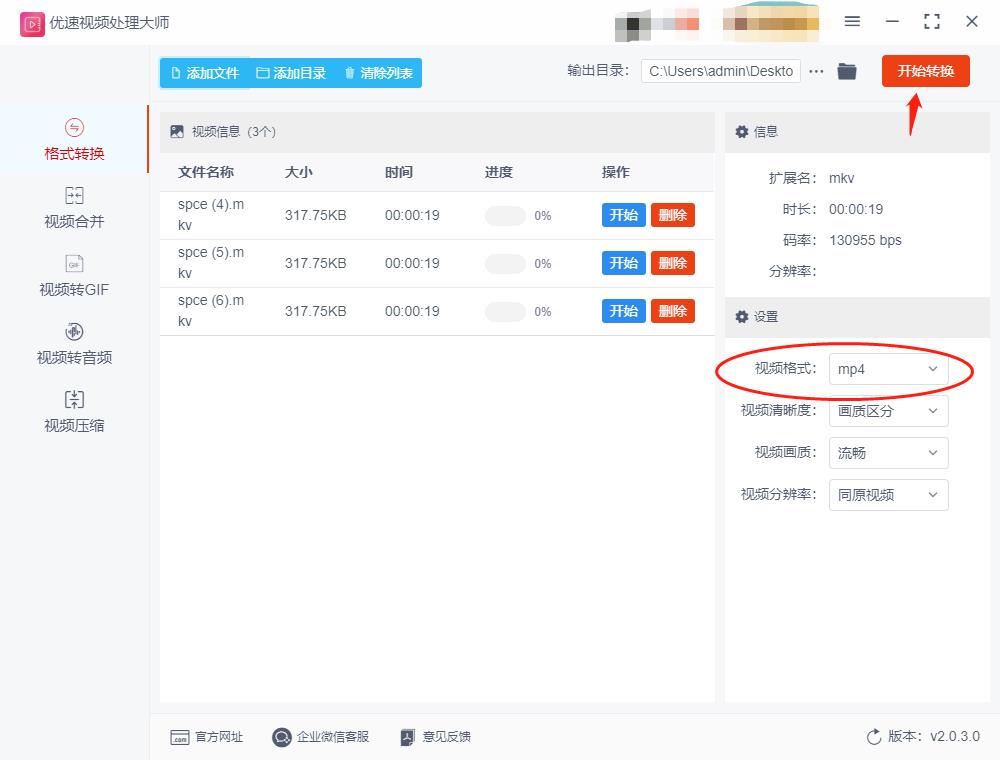The width and height of the screenshot is (1000, 760).
Task: Open the 企业微信客服 link
Action: 320,737
